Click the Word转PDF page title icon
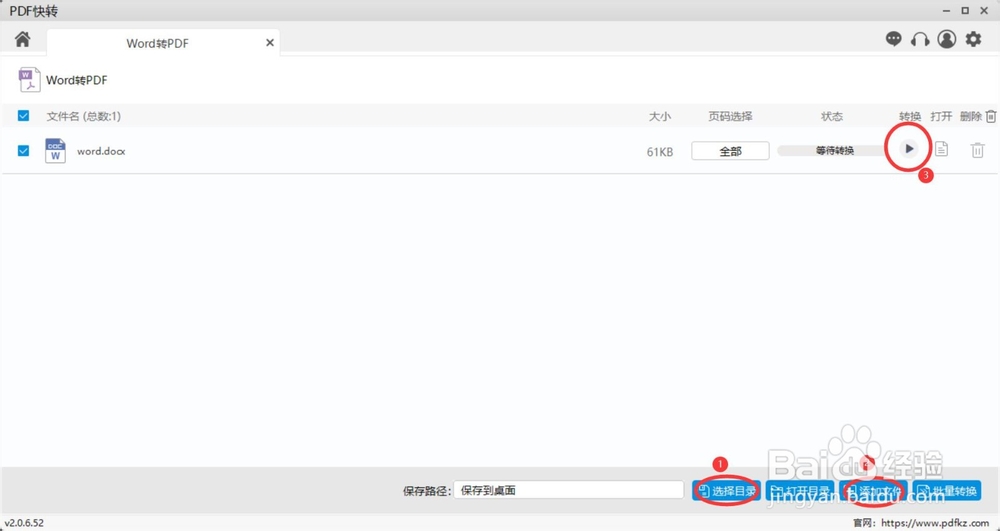 (29, 80)
